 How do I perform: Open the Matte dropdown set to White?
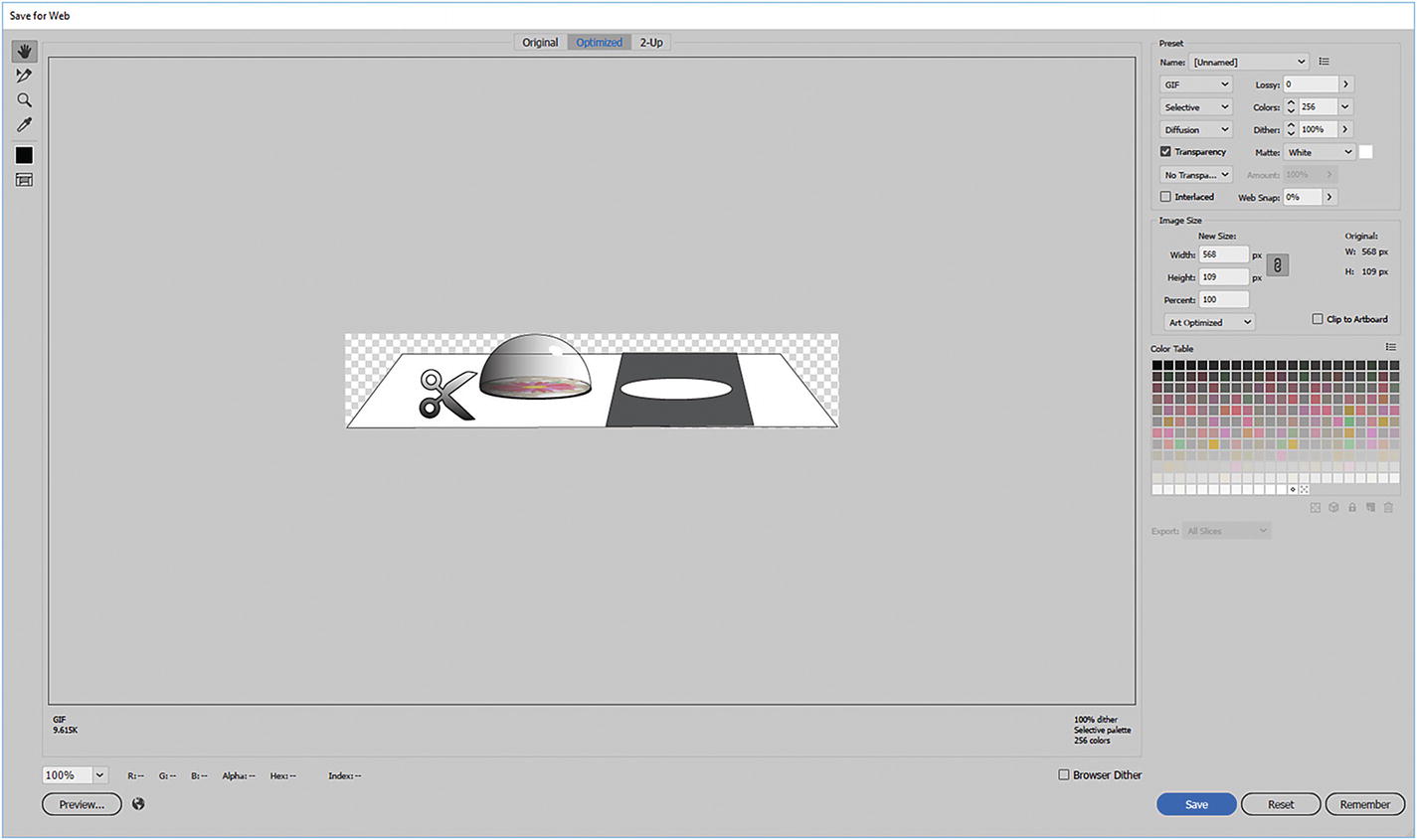tap(1318, 151)
